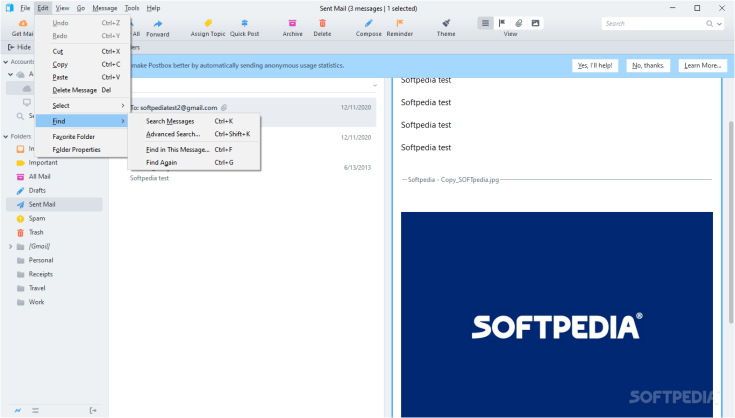The width and height of the screenshot is (735, 418).
Task: Choose Cut in the Edit menu
Action: pos(82,52)
